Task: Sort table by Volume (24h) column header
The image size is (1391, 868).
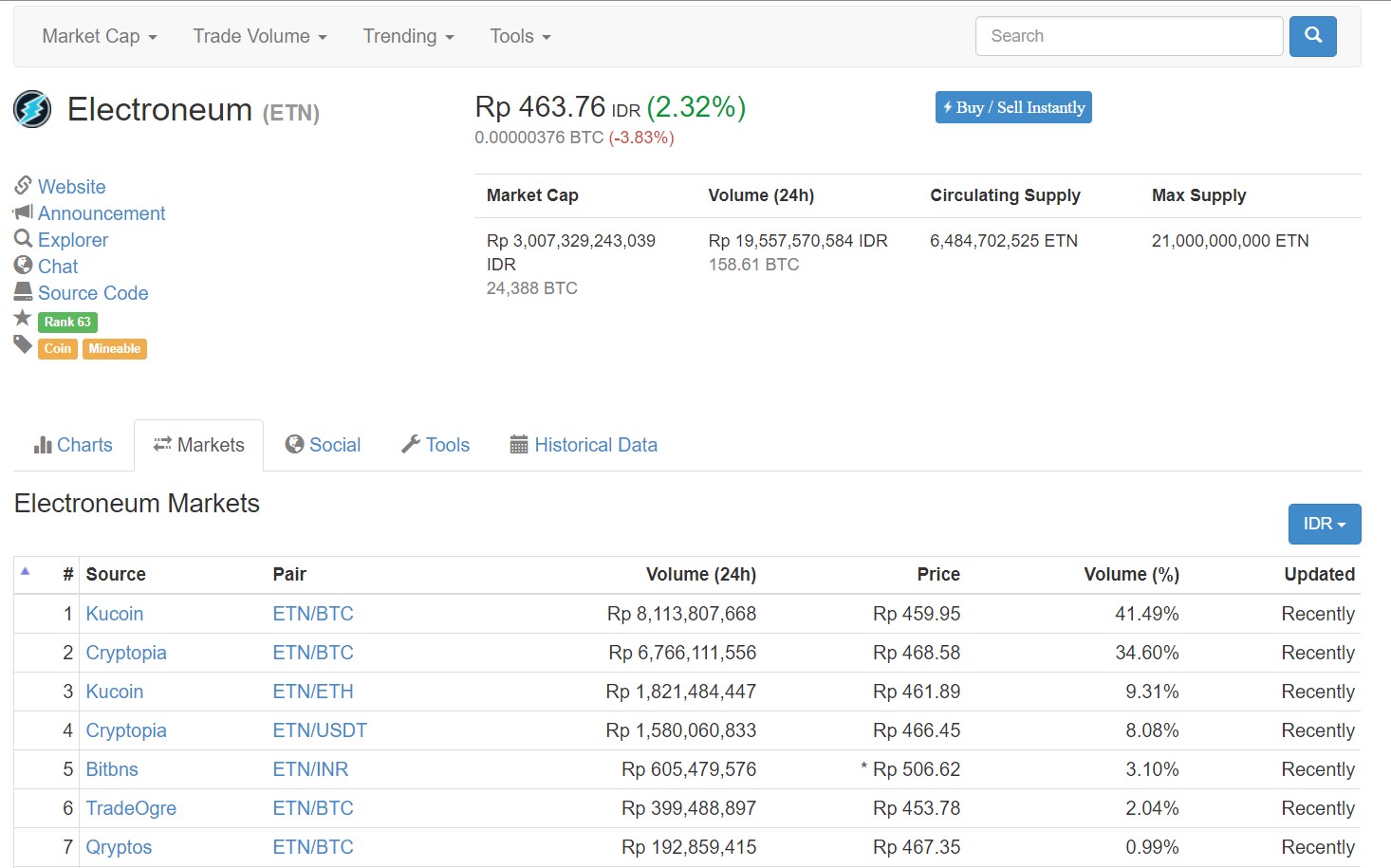Action: coord(701,574)
